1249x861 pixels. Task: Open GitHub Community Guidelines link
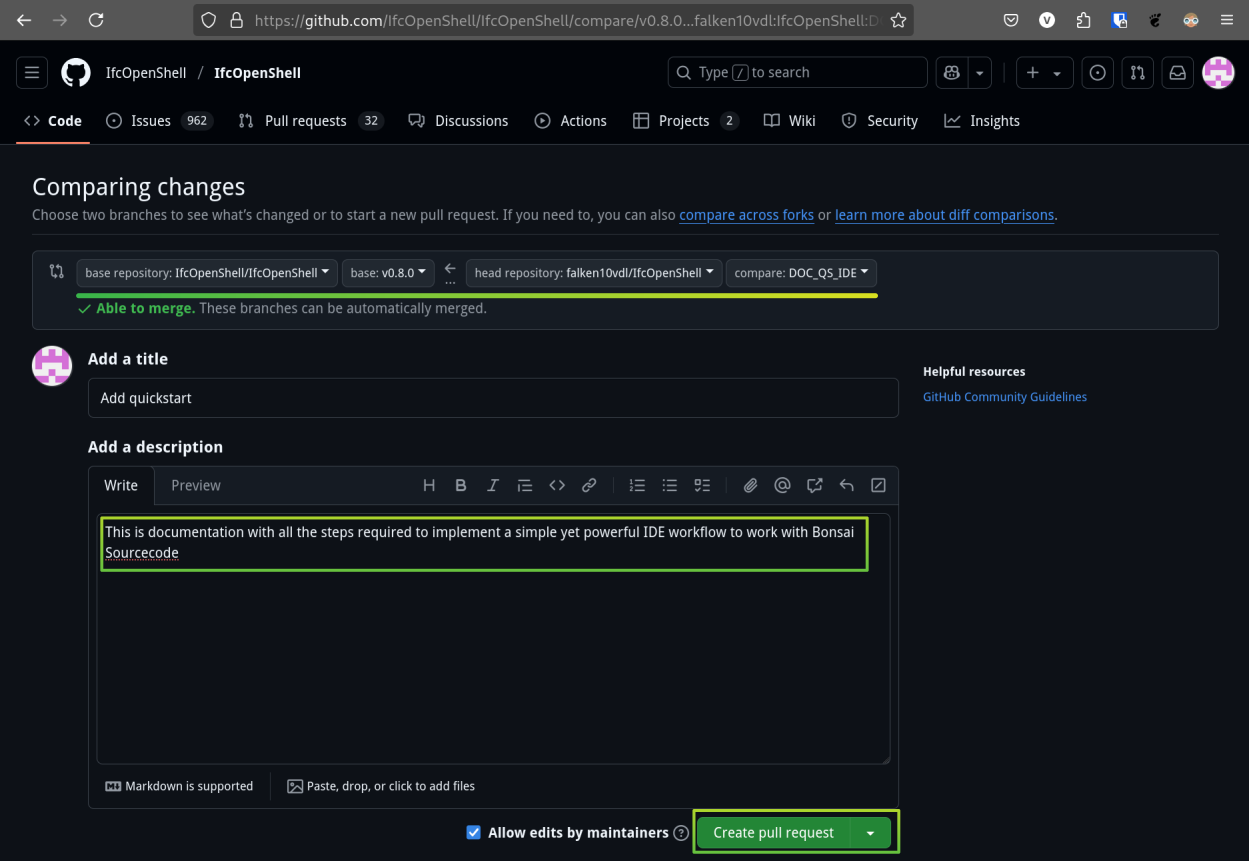click(x=1005, y=397)
